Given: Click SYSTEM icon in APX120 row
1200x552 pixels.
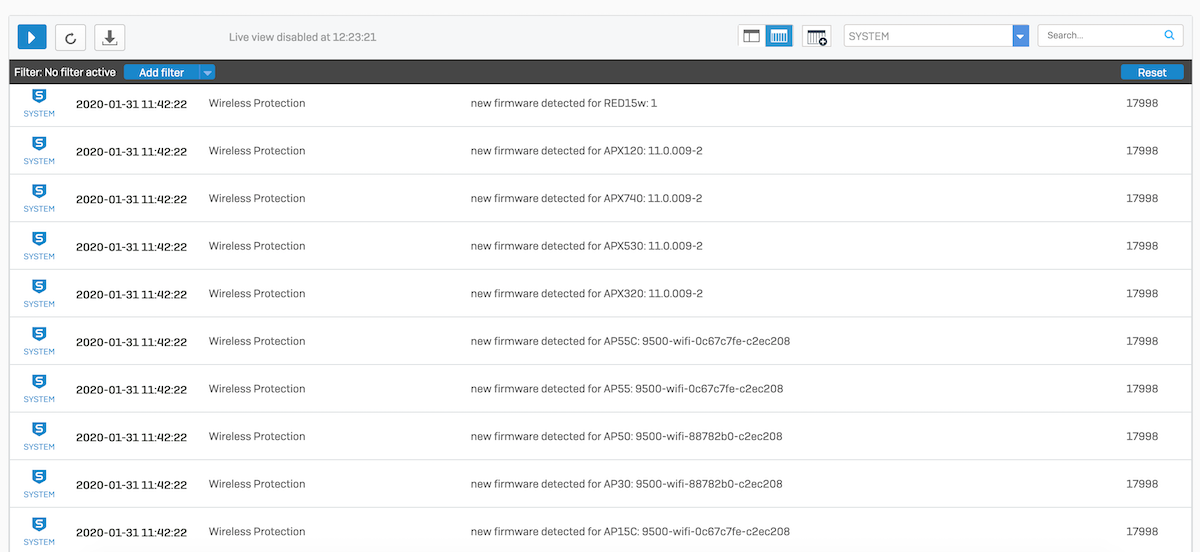Looking at the screenshot, I should [x=39, y=151].
